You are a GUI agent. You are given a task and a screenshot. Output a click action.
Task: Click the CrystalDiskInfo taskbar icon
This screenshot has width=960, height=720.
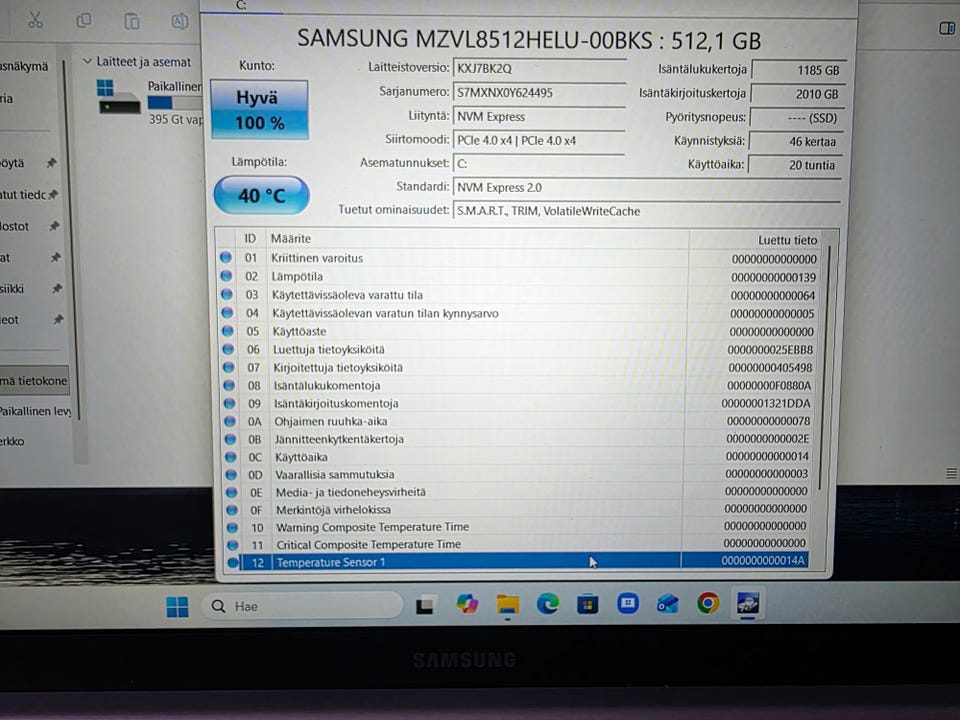(x=748, y=603)
